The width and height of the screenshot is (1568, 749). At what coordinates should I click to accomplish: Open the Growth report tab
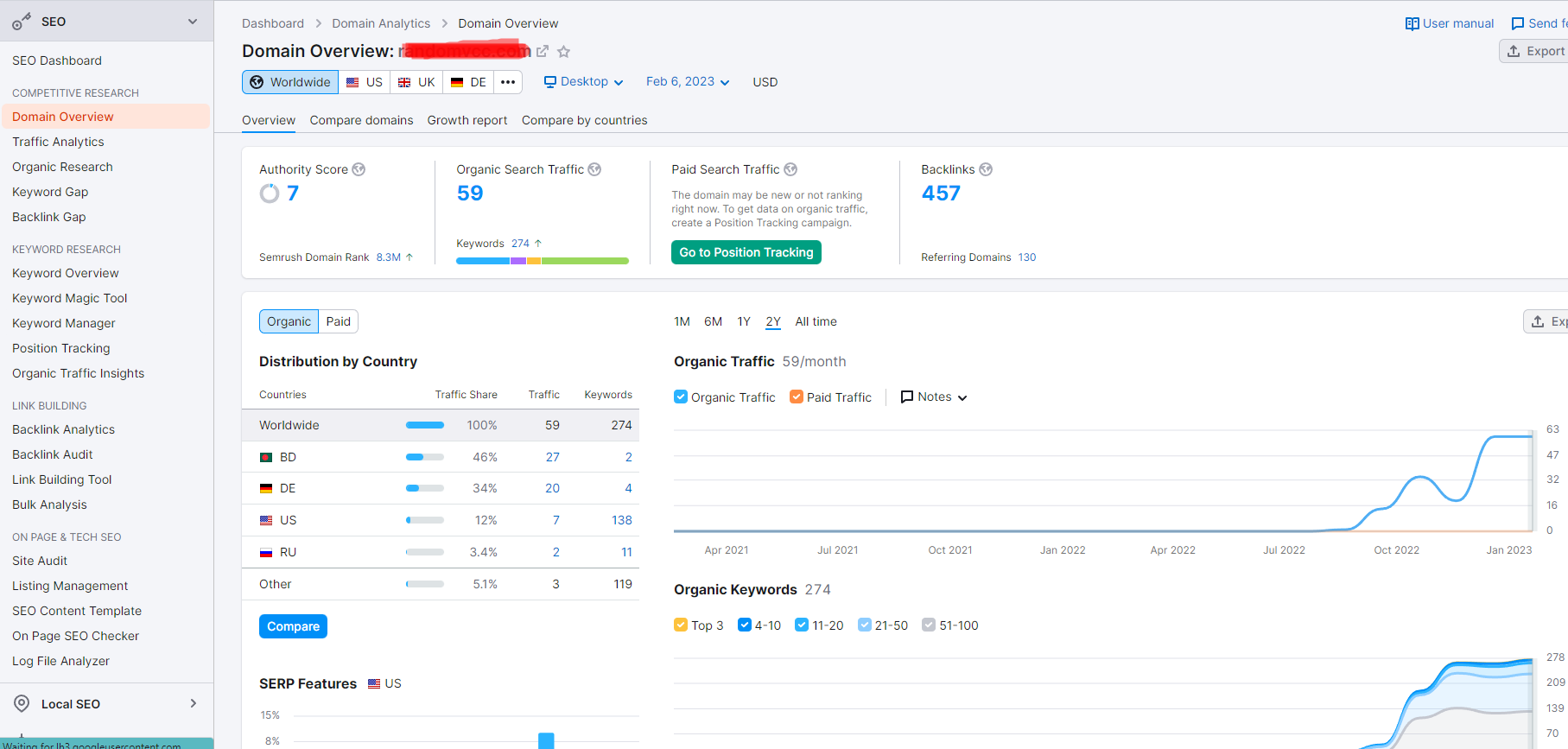click(x=467, y=120)
